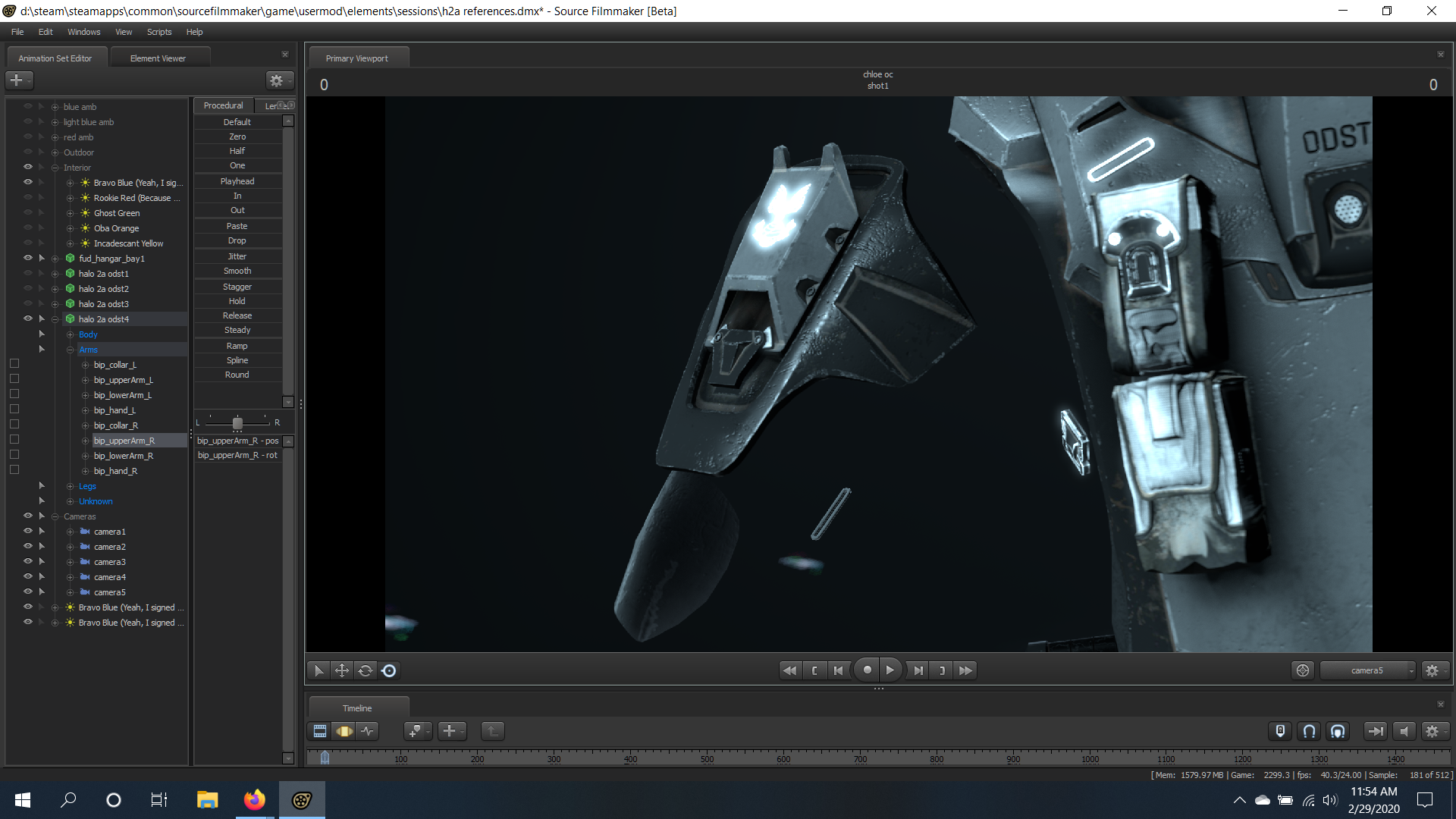Go to the first frame of clip

click(x=814, y=670)
